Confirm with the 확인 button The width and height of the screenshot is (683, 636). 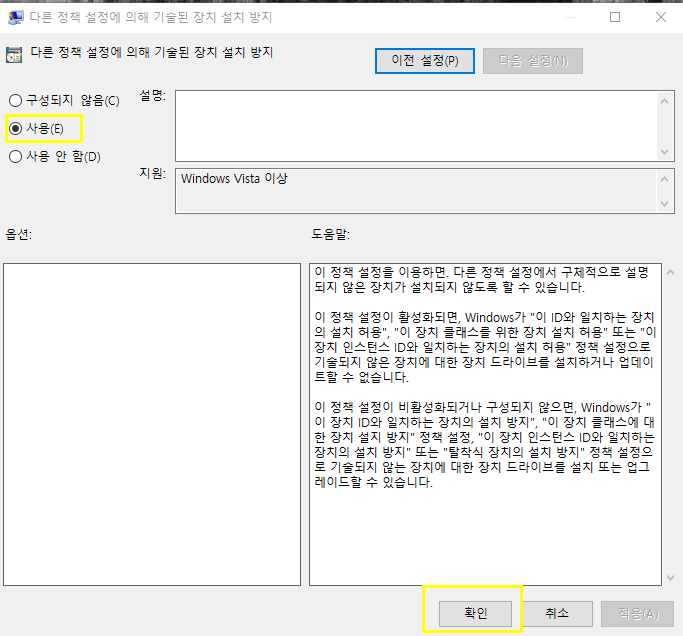click(475, 613)
